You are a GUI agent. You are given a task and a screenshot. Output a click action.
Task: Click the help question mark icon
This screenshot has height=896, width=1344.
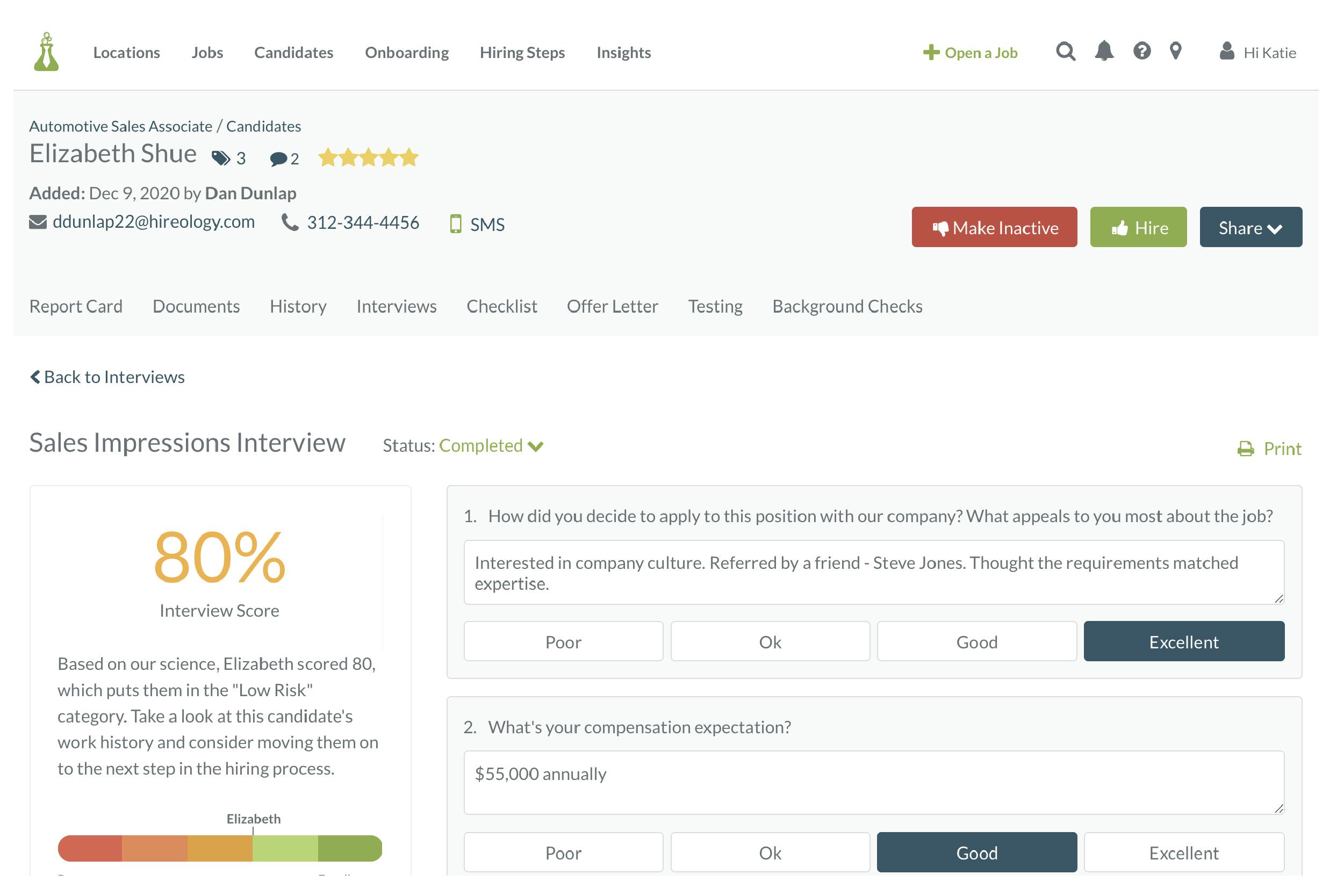click(1141, 52)
